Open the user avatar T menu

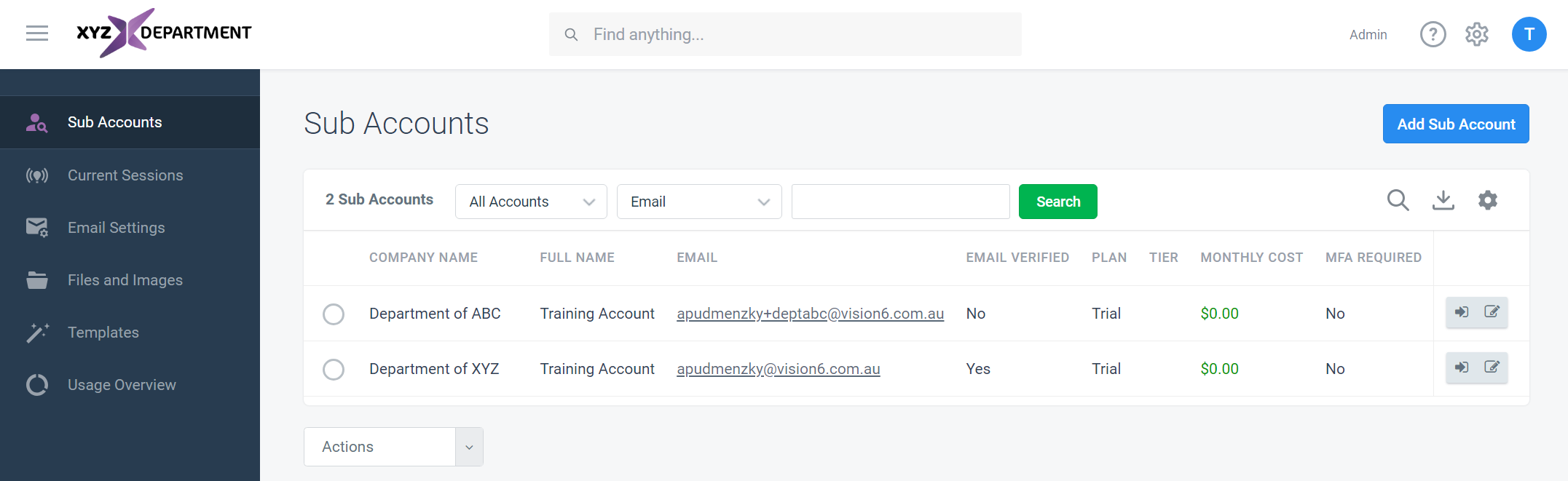(x=1529, y=34)
